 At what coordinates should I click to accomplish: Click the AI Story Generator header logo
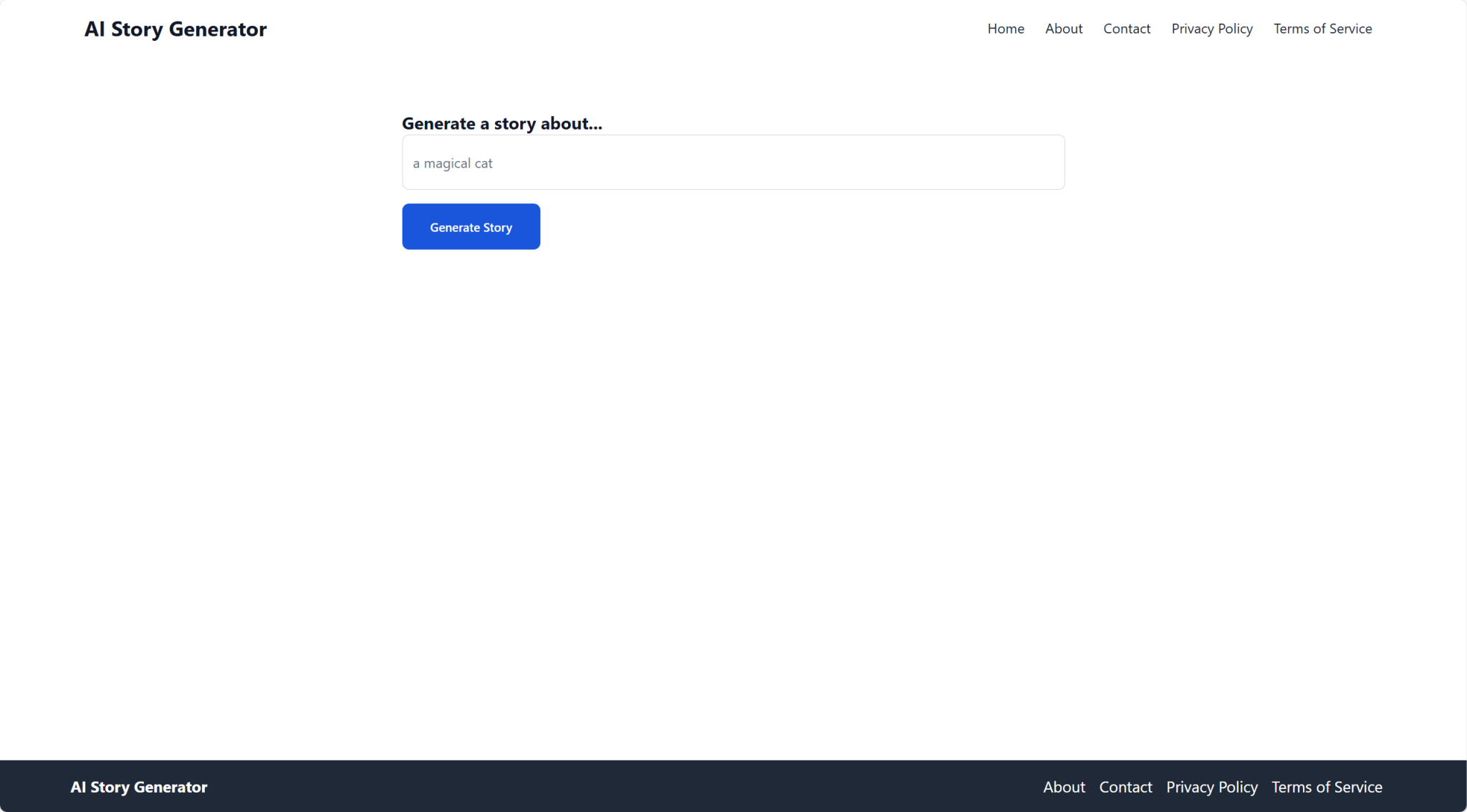175,29
